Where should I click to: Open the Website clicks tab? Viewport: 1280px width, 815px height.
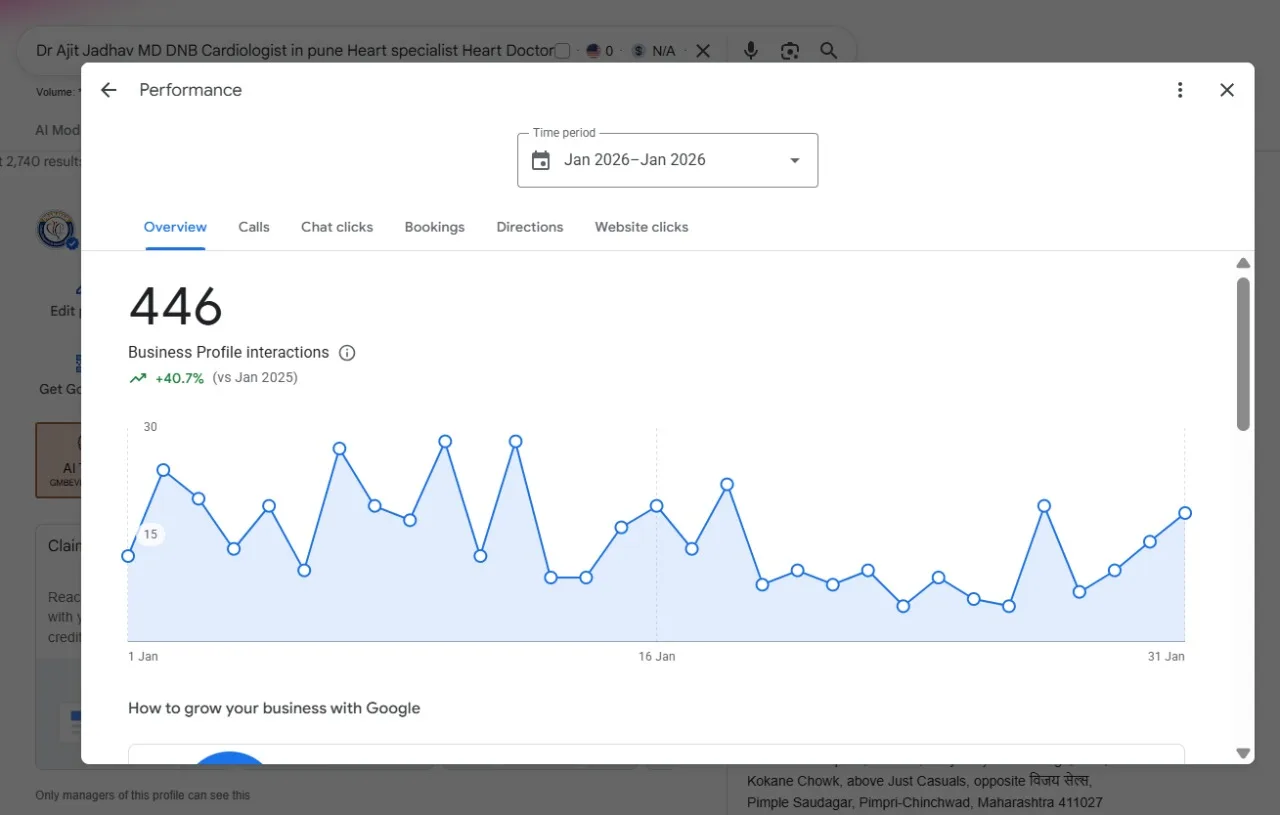(641, 227)
